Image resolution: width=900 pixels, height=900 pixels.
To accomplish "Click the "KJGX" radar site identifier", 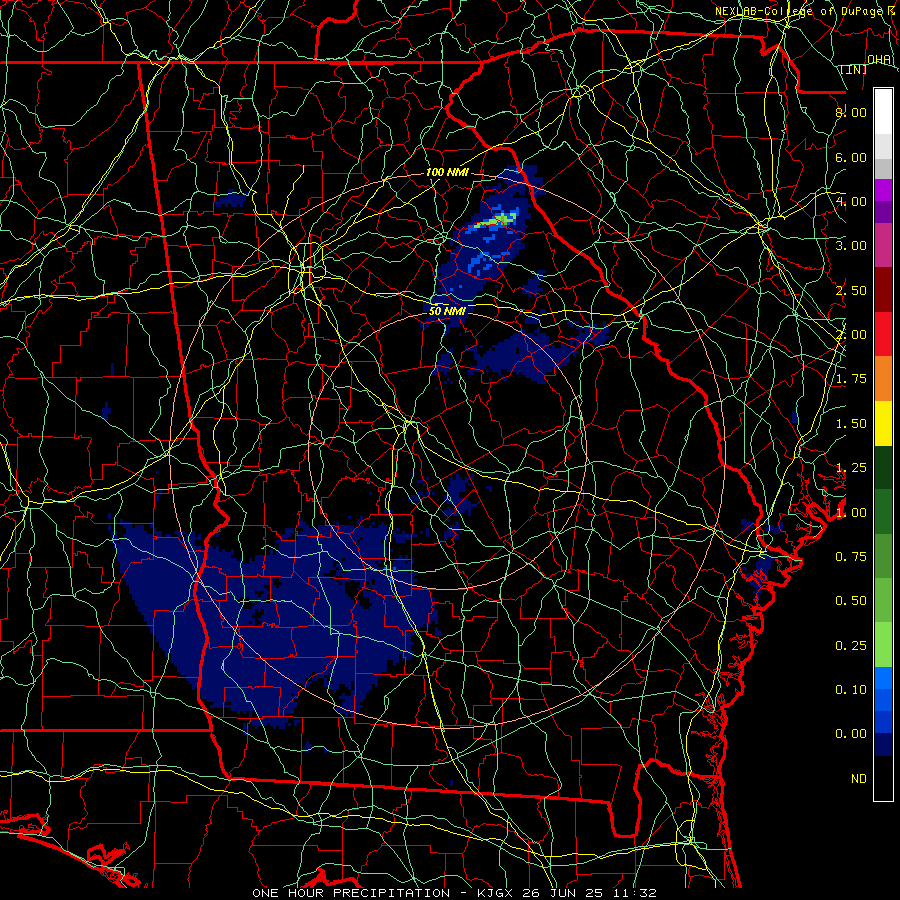I will click(495, 893).
